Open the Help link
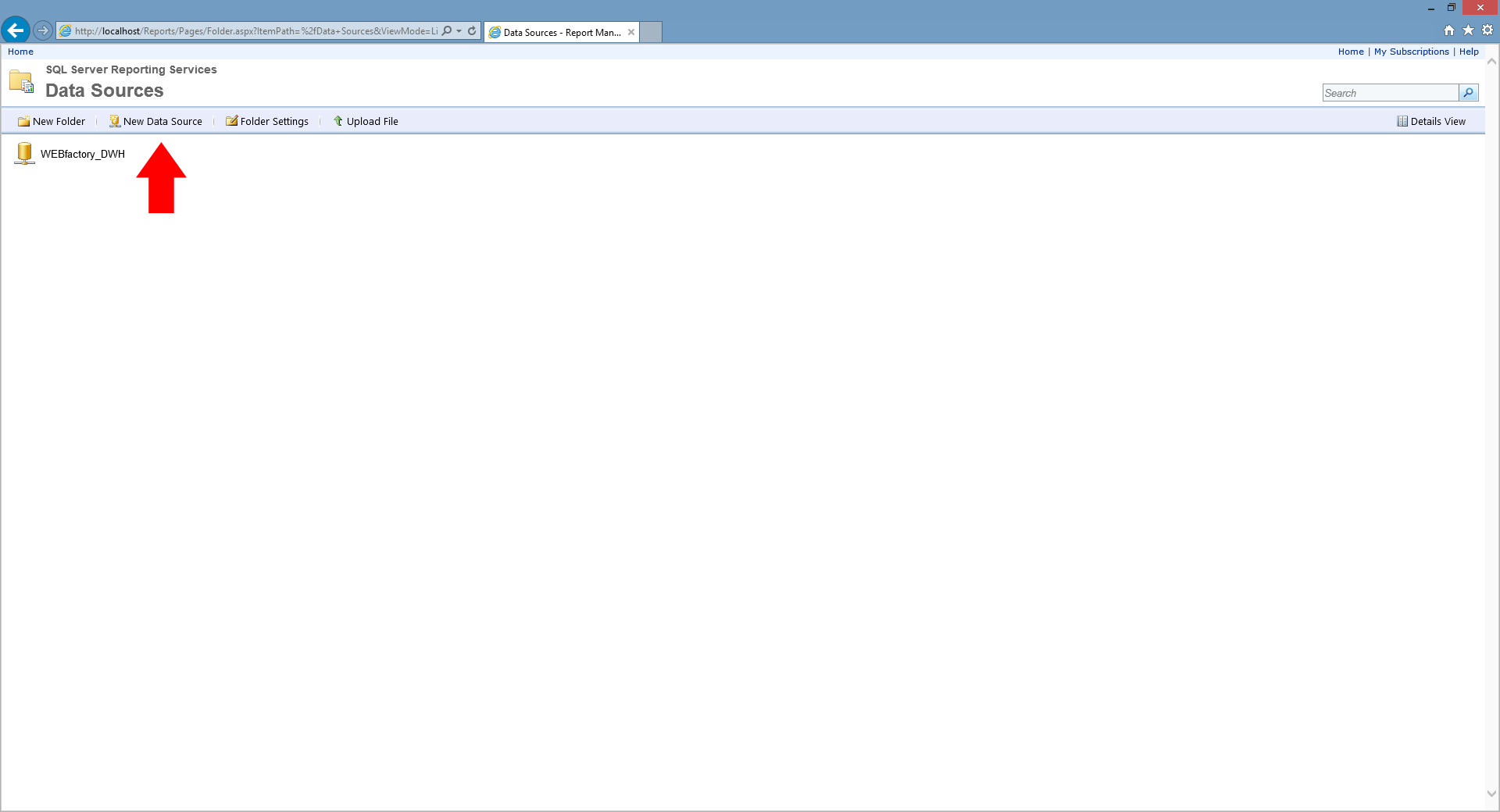1500x812 pixels. coord(1469,52)
